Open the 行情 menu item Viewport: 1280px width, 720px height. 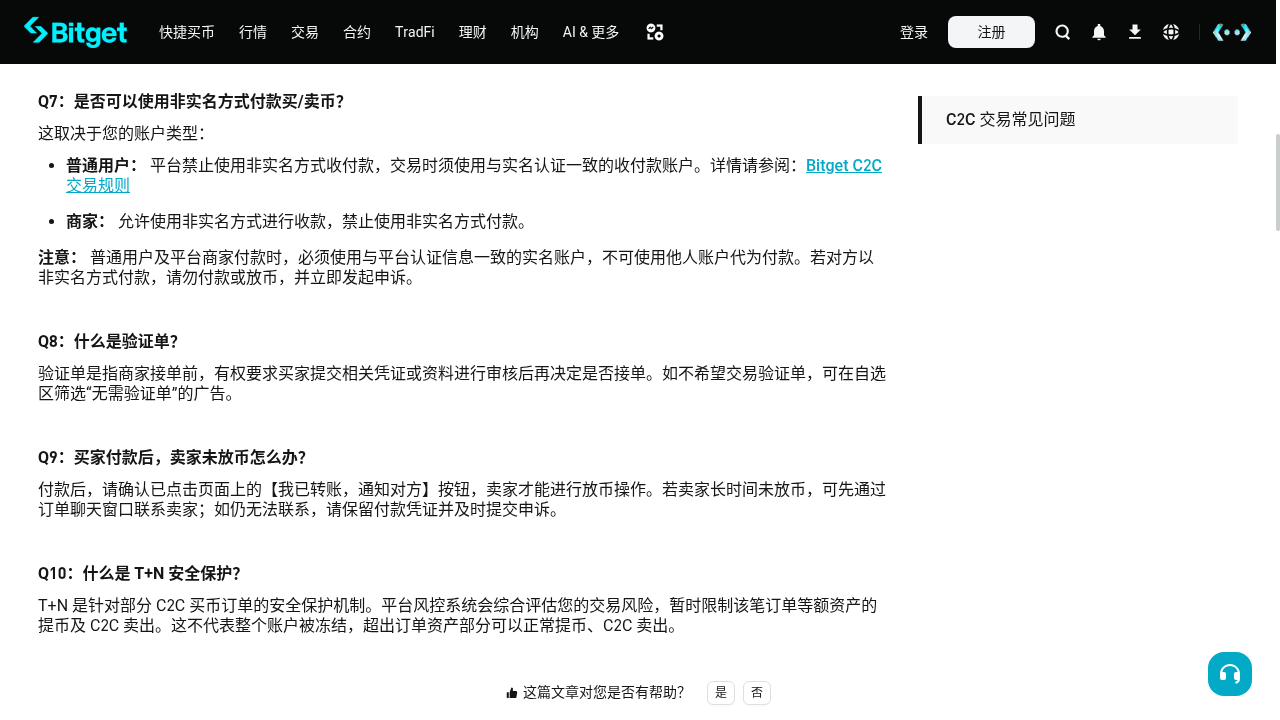tap(253, 32)
